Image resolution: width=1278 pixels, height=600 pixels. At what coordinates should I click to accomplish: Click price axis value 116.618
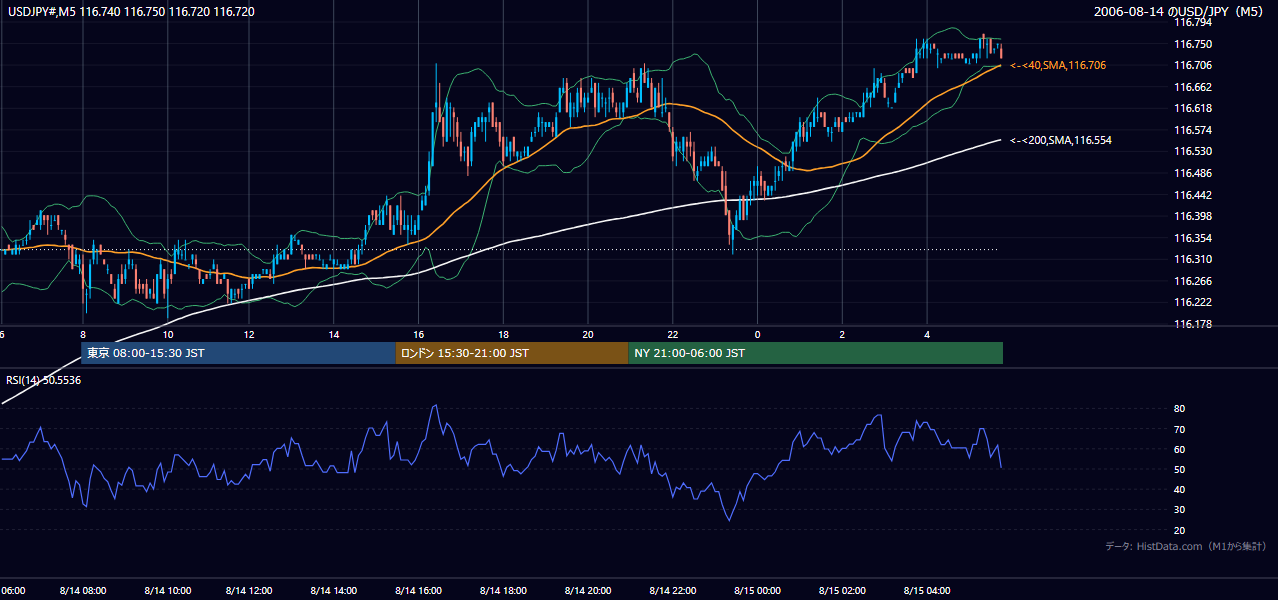coord(1192,108)
